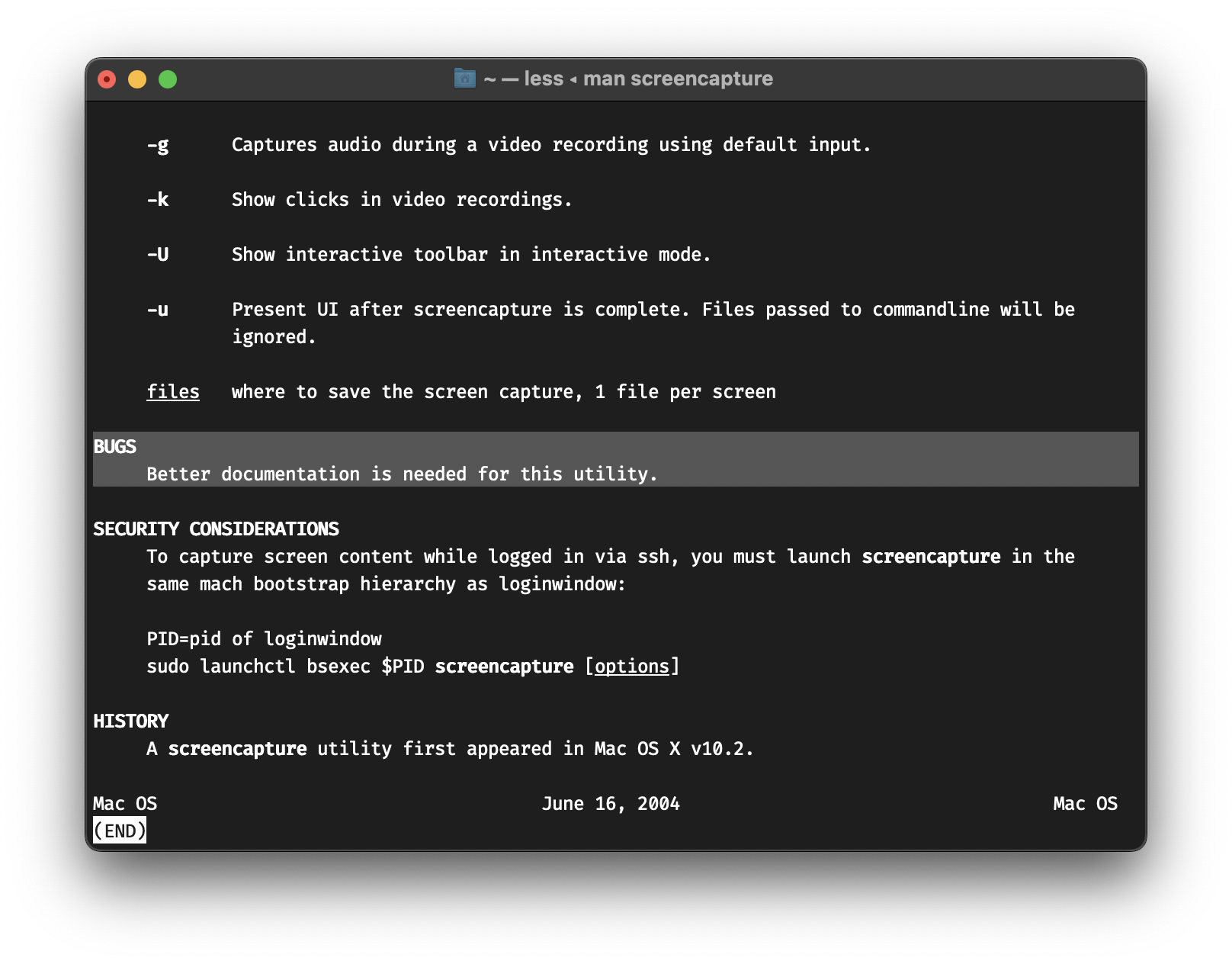
Task: Click 'Better documentation is needed' line
Action: coord(402,474)
